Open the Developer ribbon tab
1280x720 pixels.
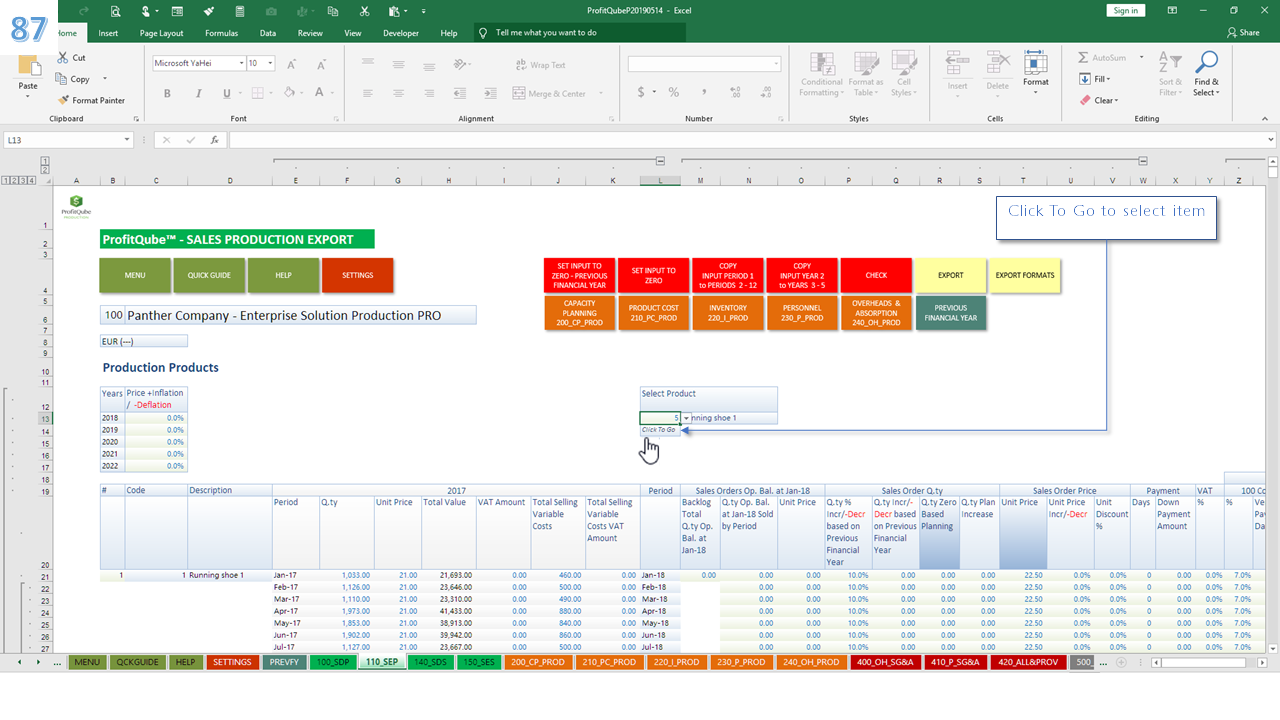coord(401,33)
